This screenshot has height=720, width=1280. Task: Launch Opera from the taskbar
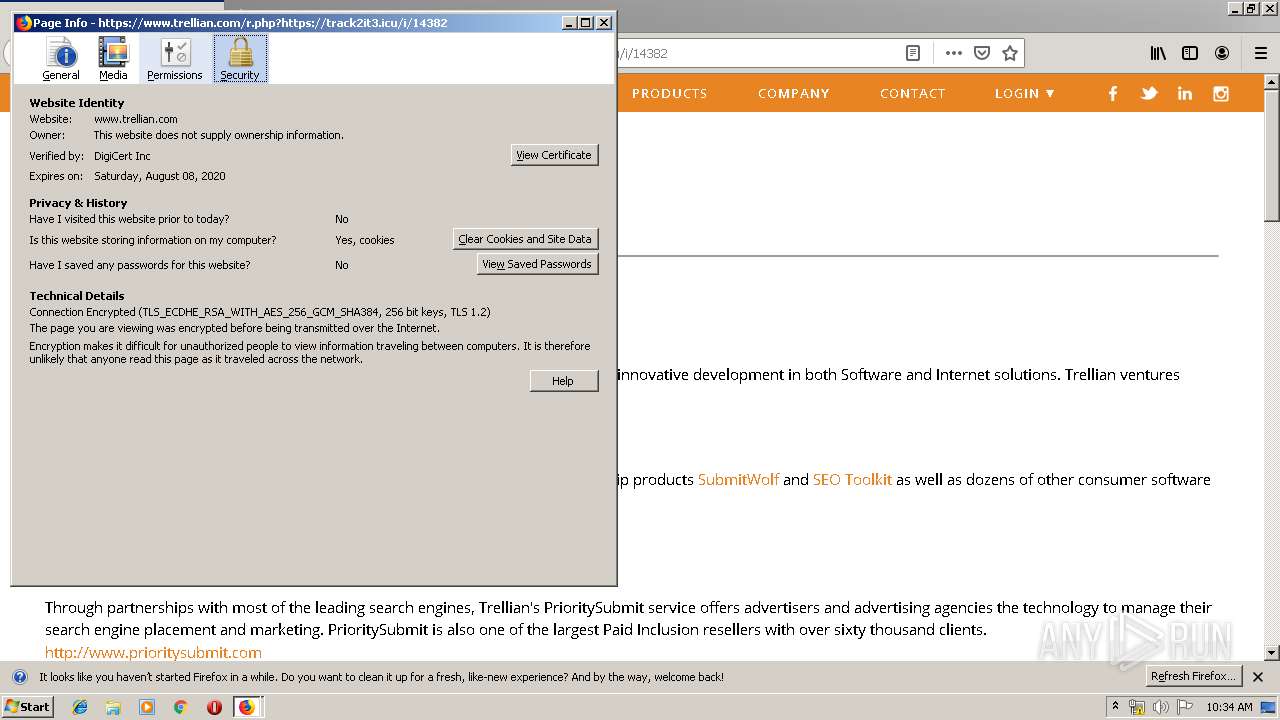[x=214, y=707]
